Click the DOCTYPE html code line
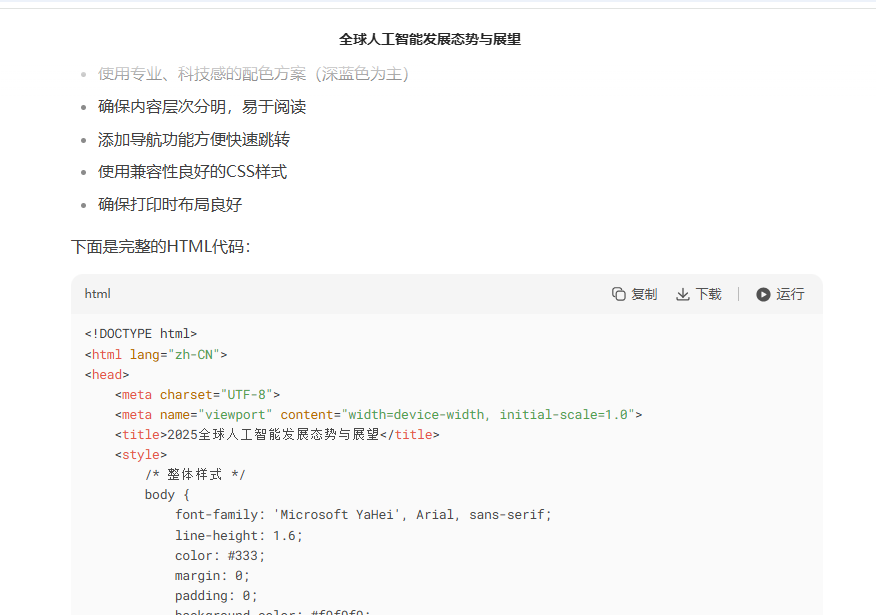876x615 pixels. [x=141, y=334]
